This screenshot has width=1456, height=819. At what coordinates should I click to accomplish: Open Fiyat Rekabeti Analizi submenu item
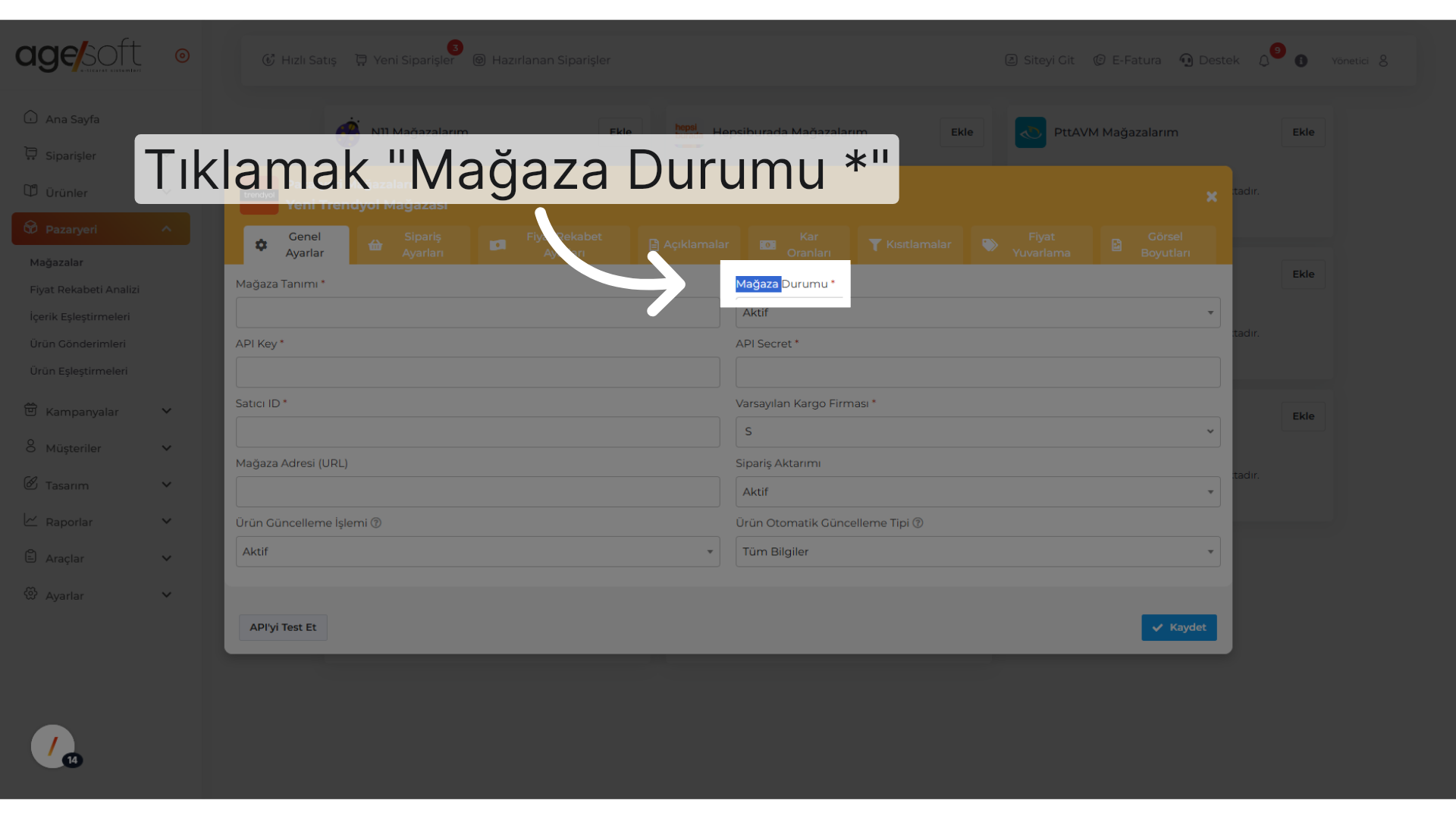tap(84, 290)
